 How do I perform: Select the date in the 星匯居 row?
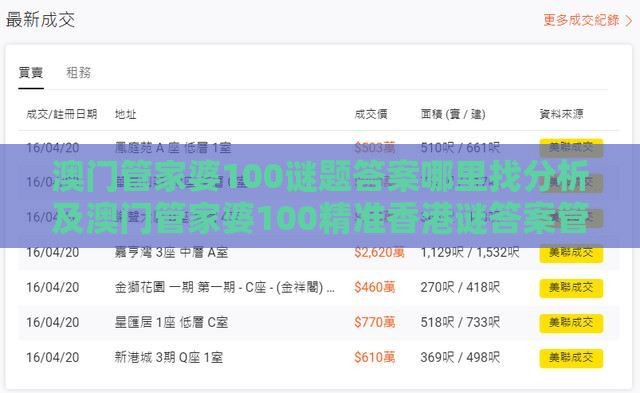[53, 322]
